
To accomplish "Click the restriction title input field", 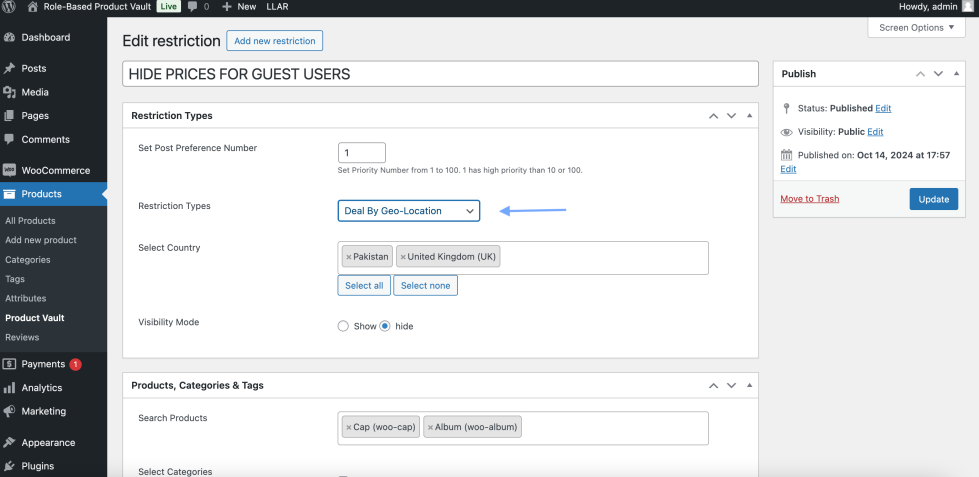I will click(x=440, y=74).
